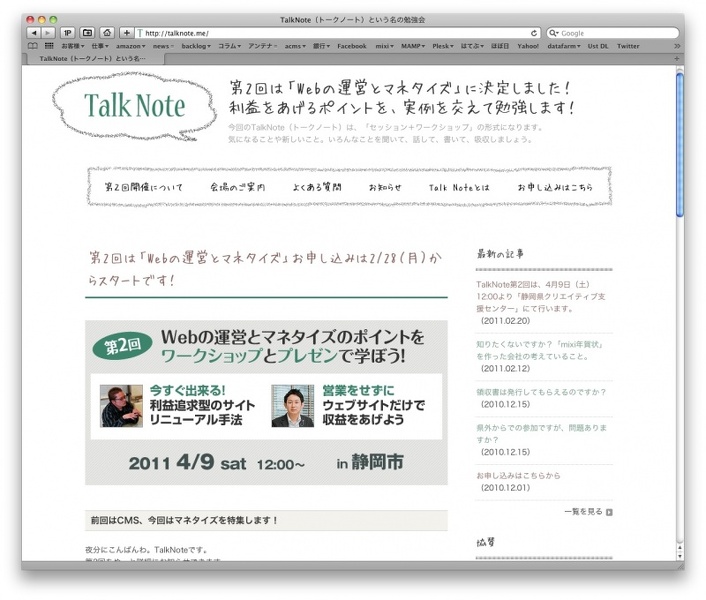
Task: Click the new tab plus icon
Action: pos(676,59)
